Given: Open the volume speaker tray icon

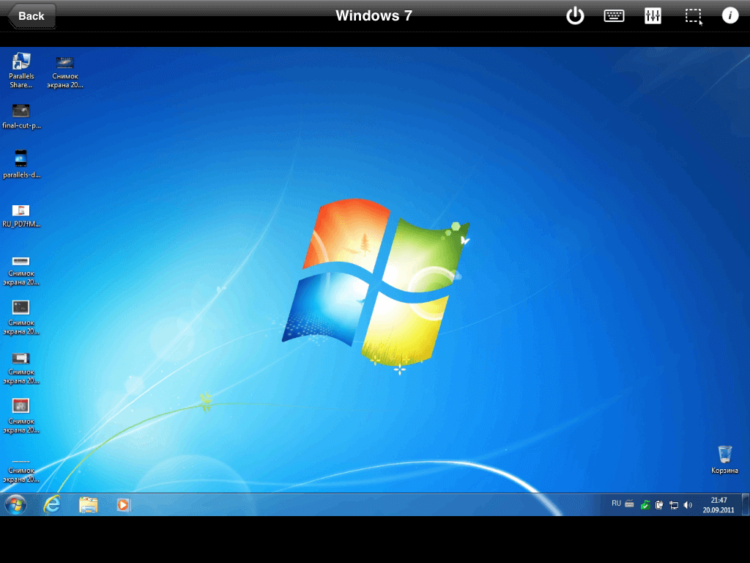Looking at the screenshot, I should [x=688, y=505].
